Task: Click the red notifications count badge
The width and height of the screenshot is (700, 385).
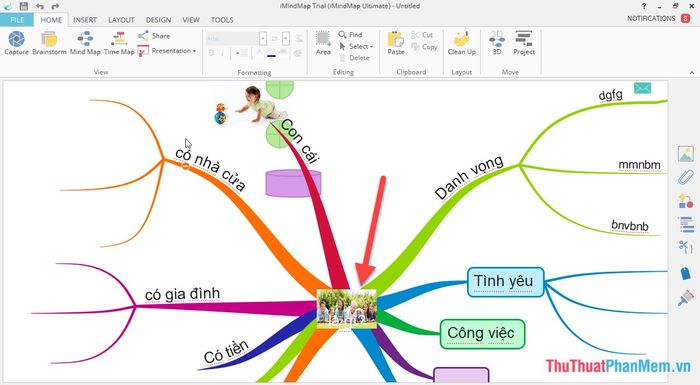Action: (685, 18)
